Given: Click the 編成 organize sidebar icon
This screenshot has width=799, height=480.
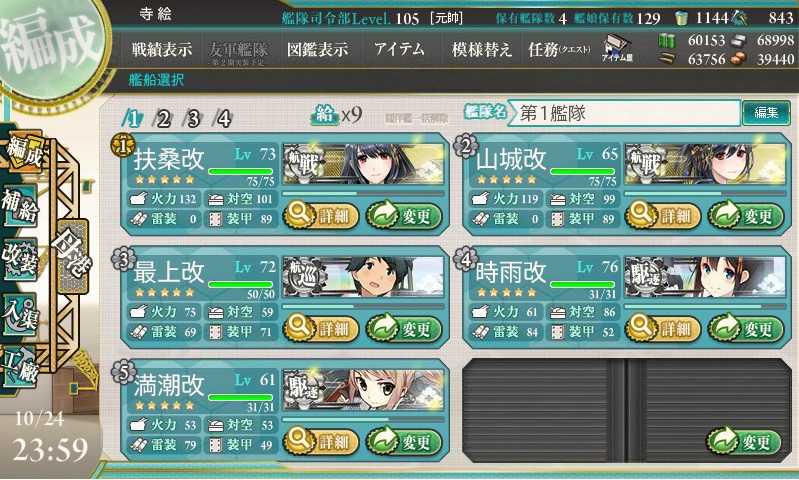Looking at the screenshot, I should coord(24,152).
